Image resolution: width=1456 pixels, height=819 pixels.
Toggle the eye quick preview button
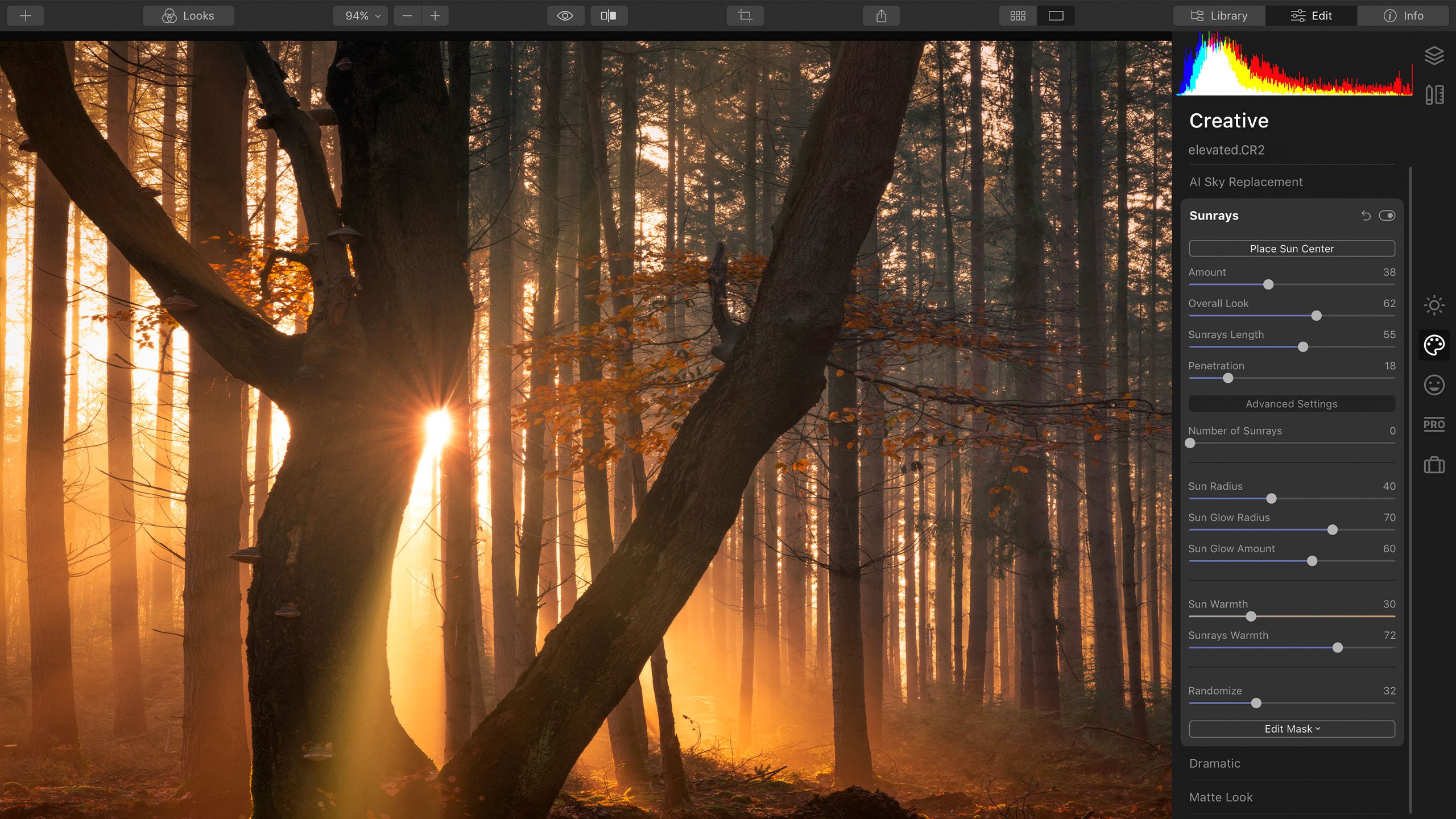565,16
